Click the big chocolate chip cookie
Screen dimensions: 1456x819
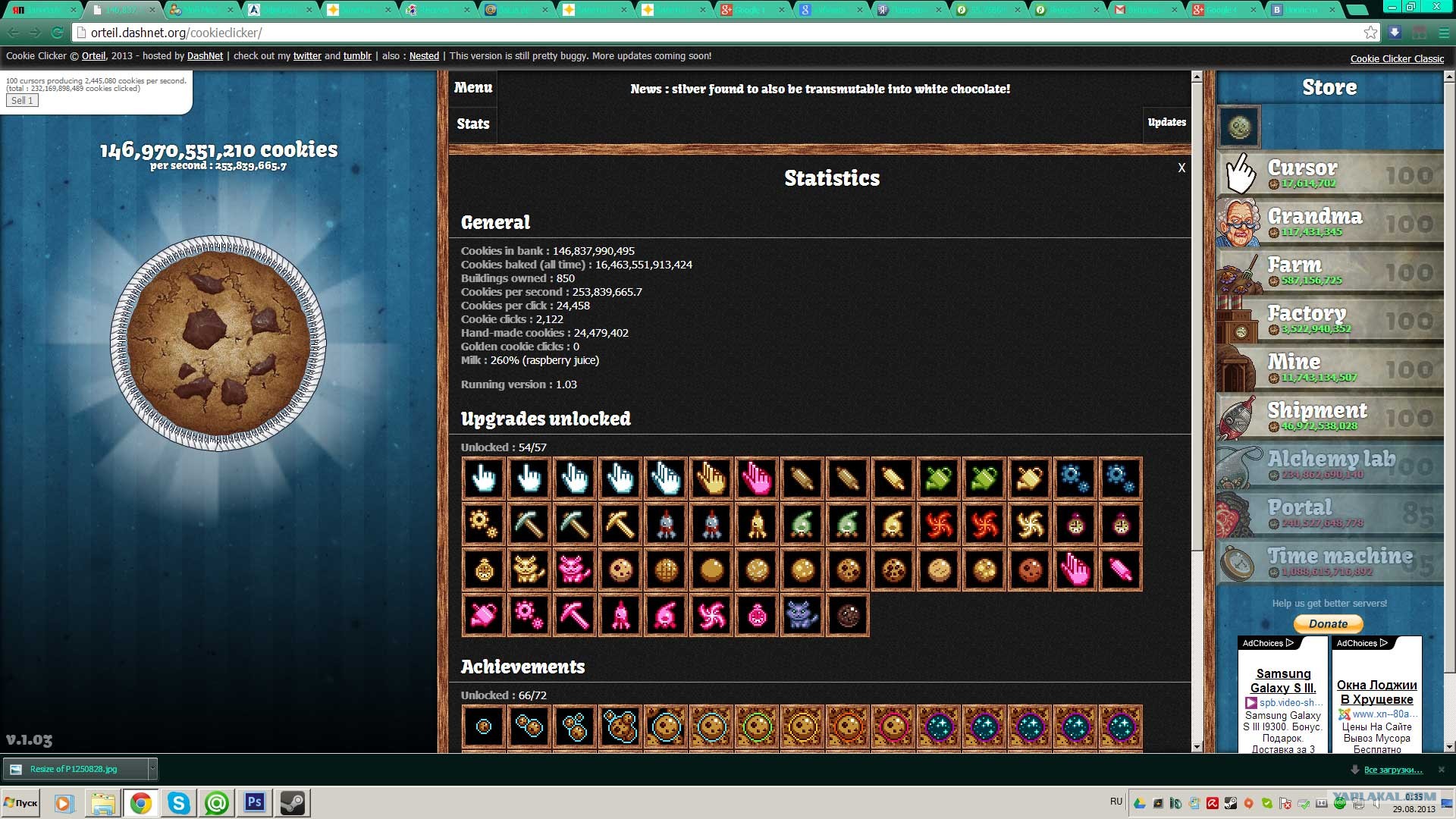coord(218,344)
